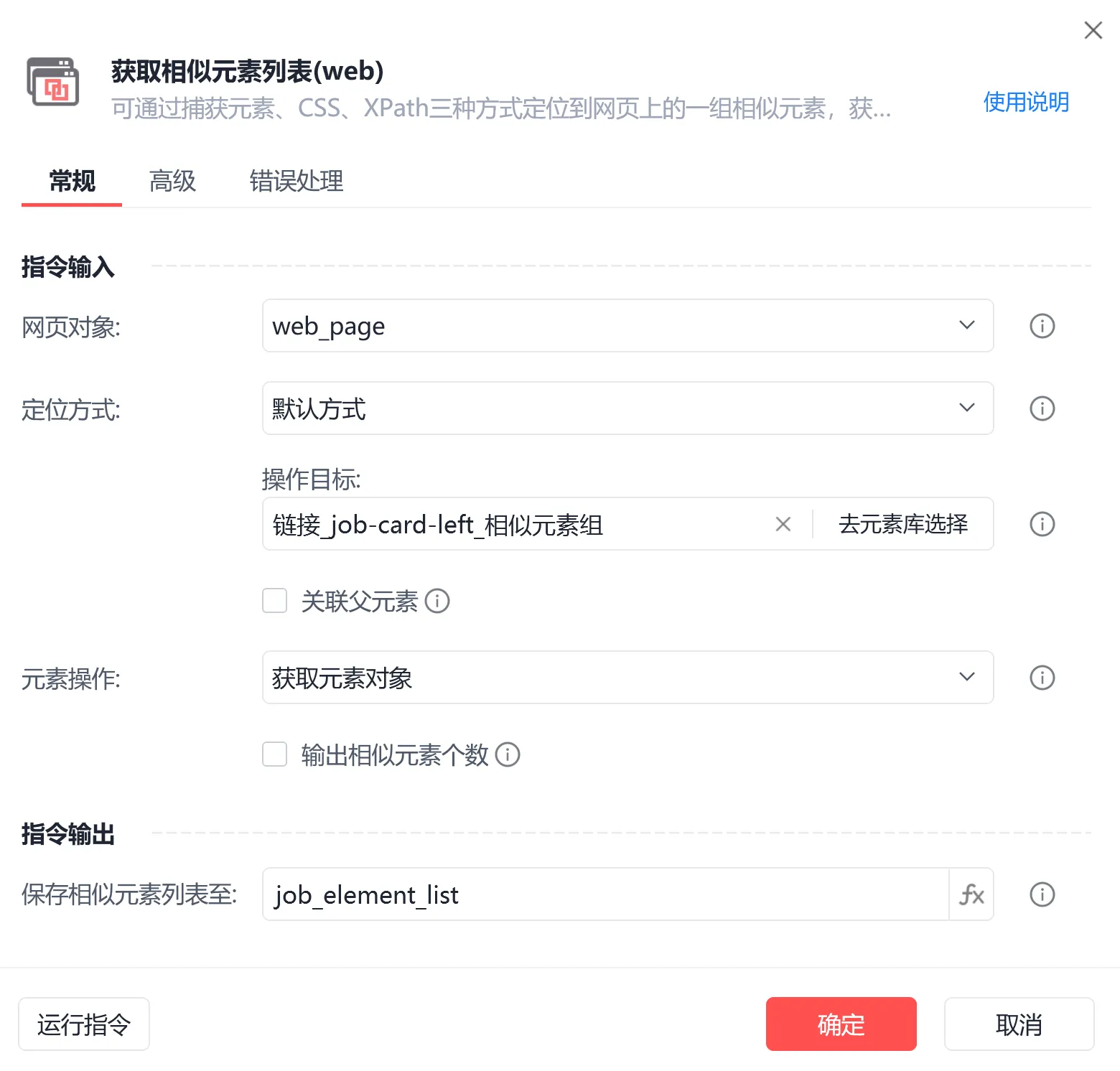This screenshot has width=1120, height=1071.
Task: Click the info icon beside 定位方式 field
Action: [x=1042, y=408]
